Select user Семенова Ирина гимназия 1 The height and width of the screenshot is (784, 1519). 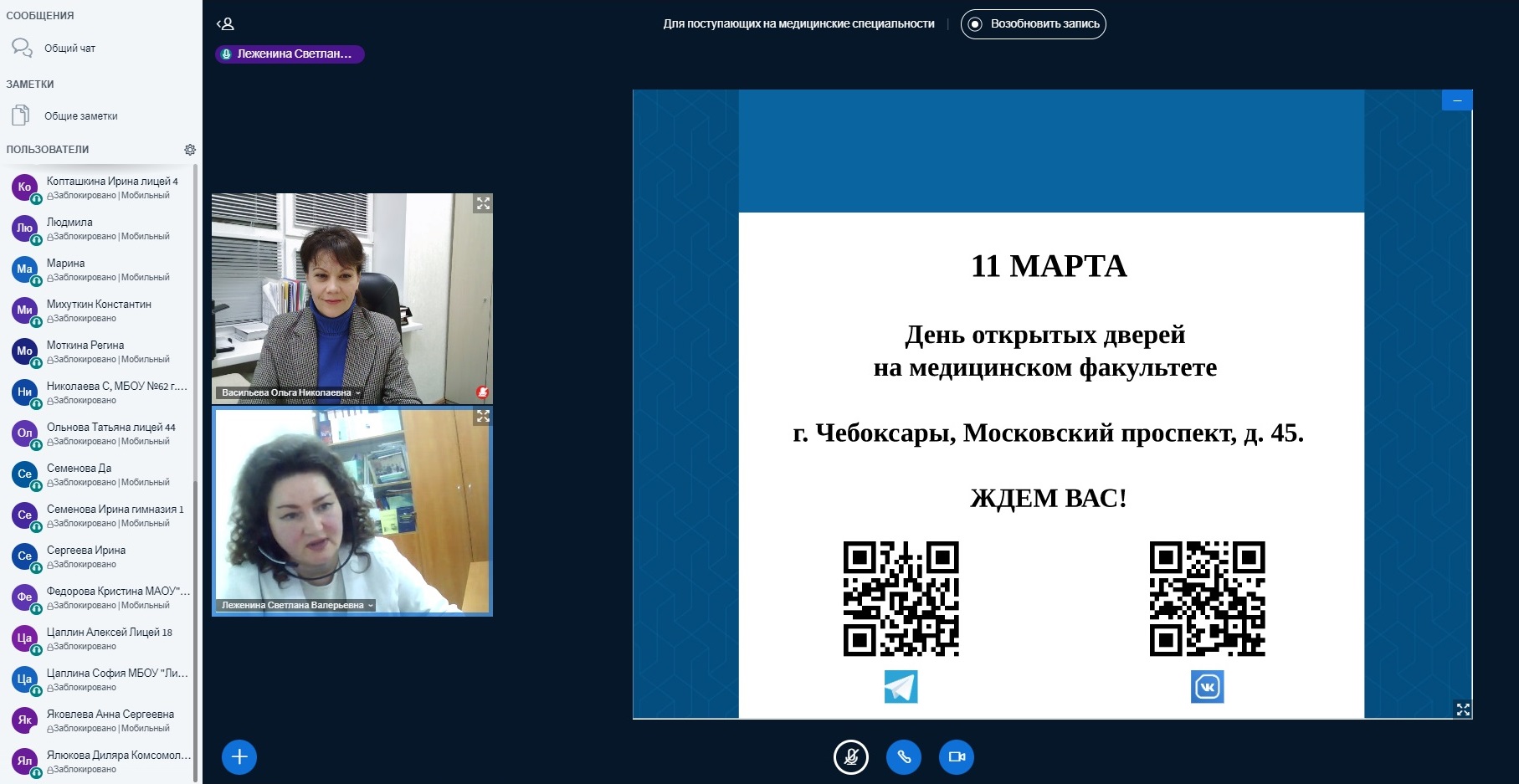coord(99,515)
